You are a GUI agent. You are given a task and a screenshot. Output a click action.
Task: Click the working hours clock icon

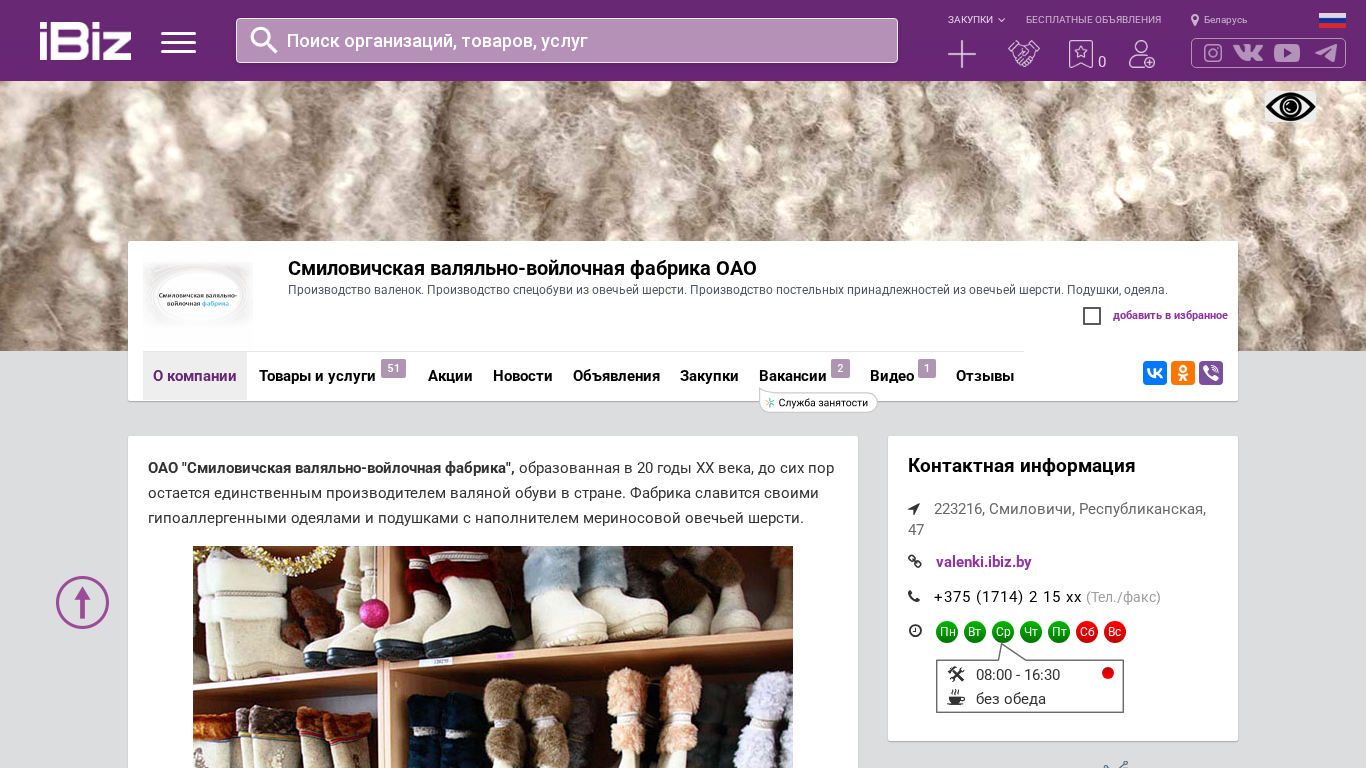(915, 631)
